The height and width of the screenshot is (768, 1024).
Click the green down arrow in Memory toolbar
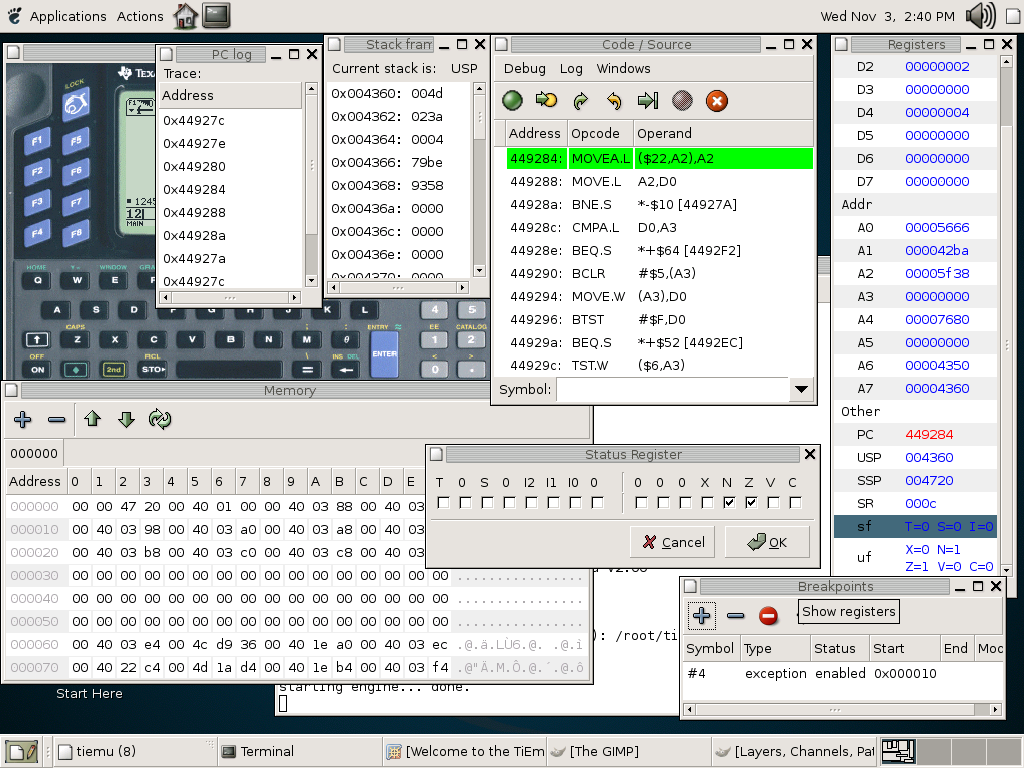pos(126,419)
